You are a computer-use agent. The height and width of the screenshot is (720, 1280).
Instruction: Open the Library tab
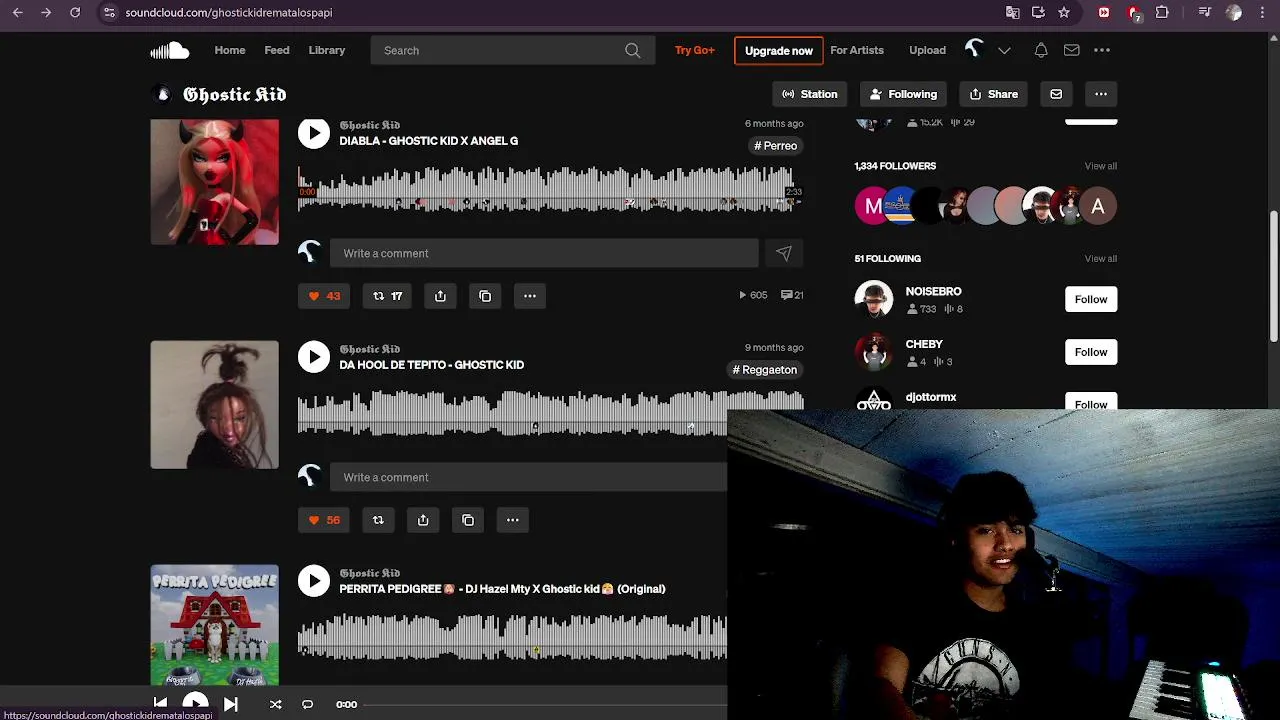pyautogui.click(x=327, y=50)
